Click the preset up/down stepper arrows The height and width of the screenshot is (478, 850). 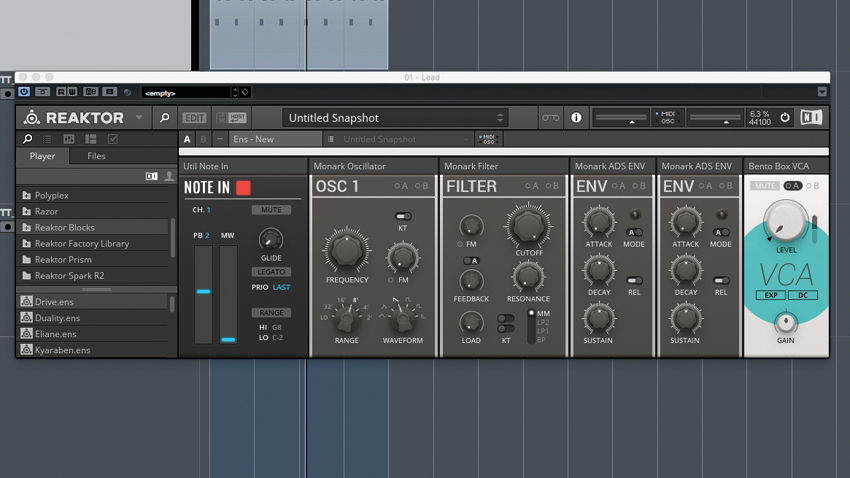click(x=235, y=92)
